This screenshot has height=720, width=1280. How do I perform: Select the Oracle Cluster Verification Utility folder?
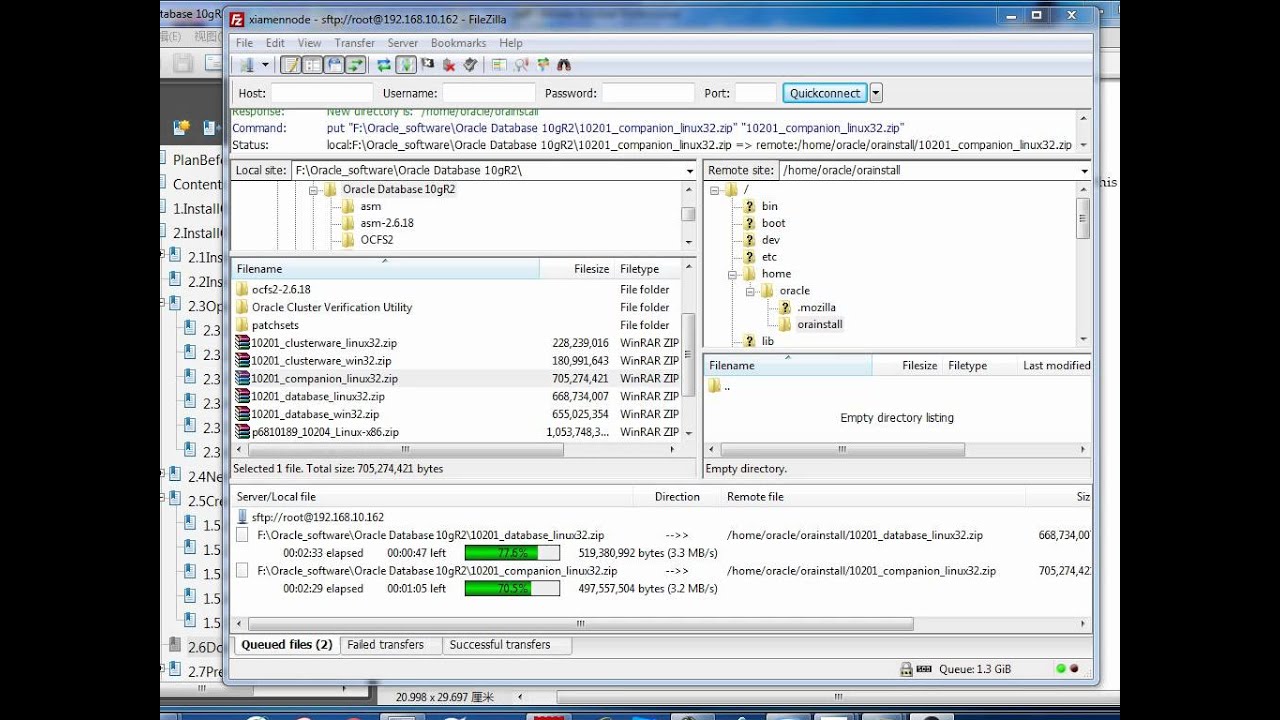pyautogui.click(x=331, y=307)
